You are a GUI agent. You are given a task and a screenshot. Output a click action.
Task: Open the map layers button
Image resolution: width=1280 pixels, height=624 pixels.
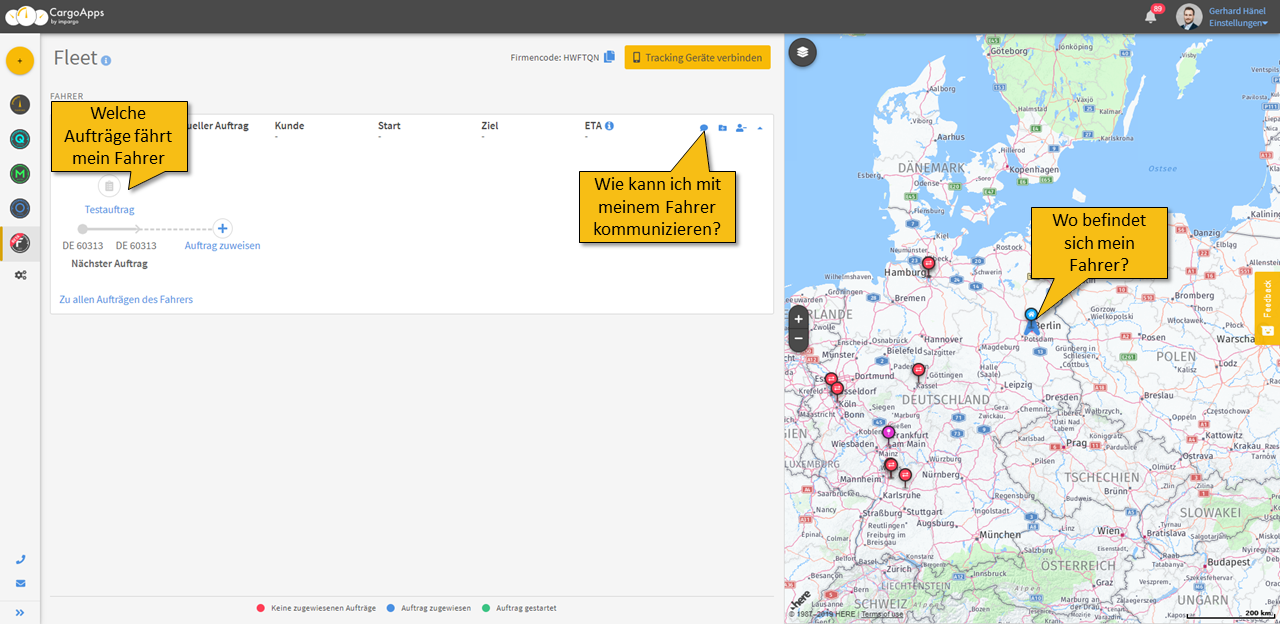[x=803, y=53]
